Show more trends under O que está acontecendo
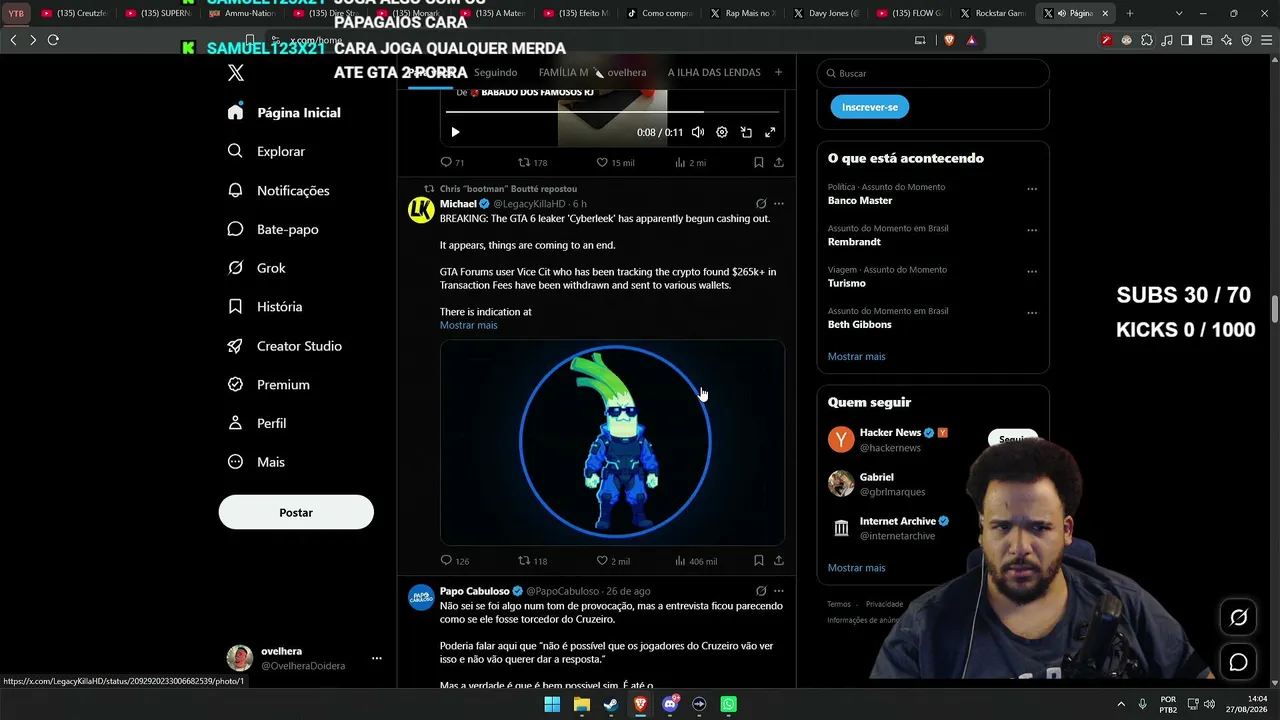Viewport: 1280px width, 720px height. pos(857,357)
